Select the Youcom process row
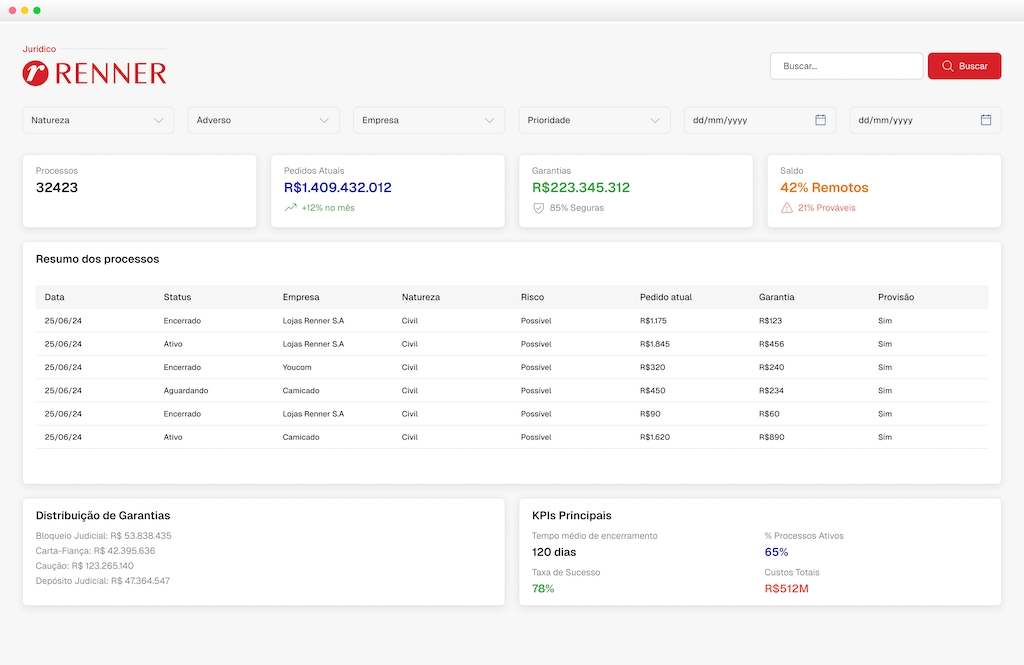 511,367
